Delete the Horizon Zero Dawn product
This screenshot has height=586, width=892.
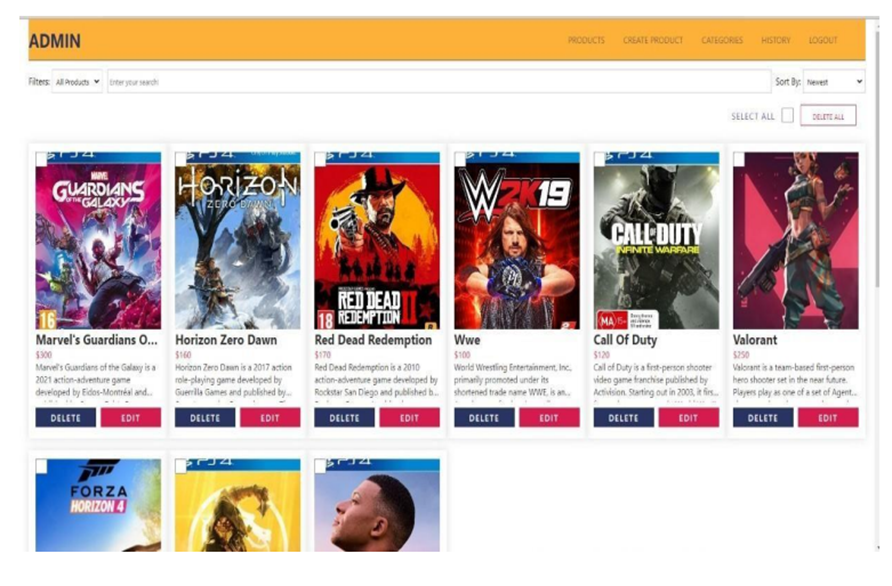coord(205,418)
